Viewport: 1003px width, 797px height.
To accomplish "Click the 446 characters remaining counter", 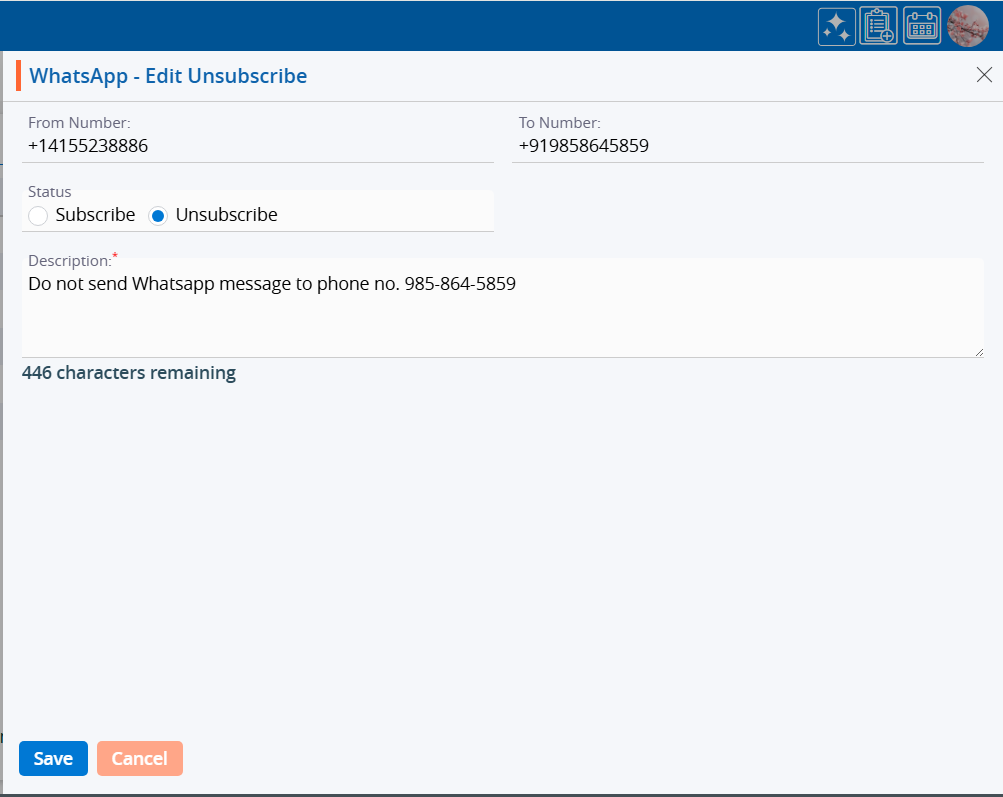I will pos(129,373).
